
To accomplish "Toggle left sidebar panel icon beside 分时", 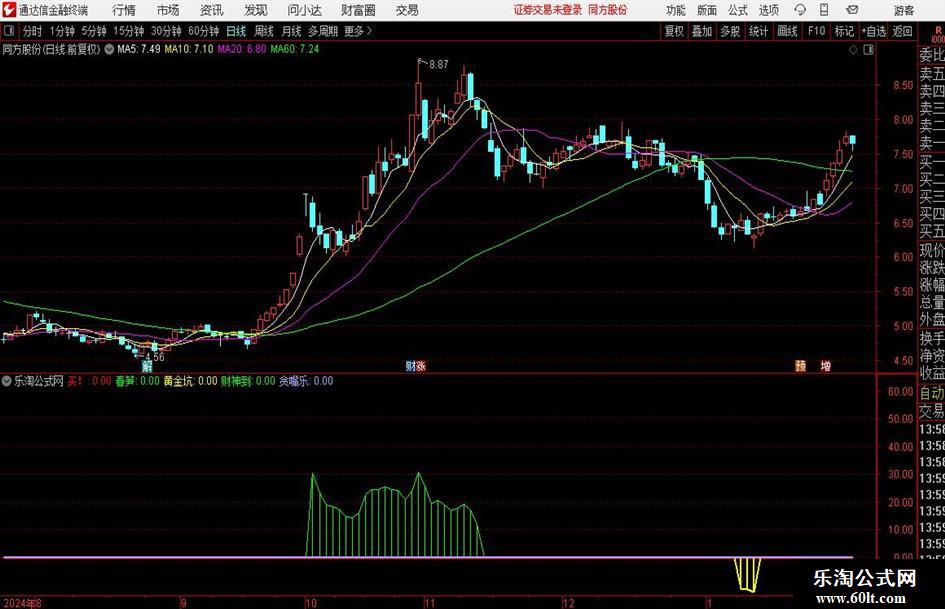I will (x=8, y=31).
